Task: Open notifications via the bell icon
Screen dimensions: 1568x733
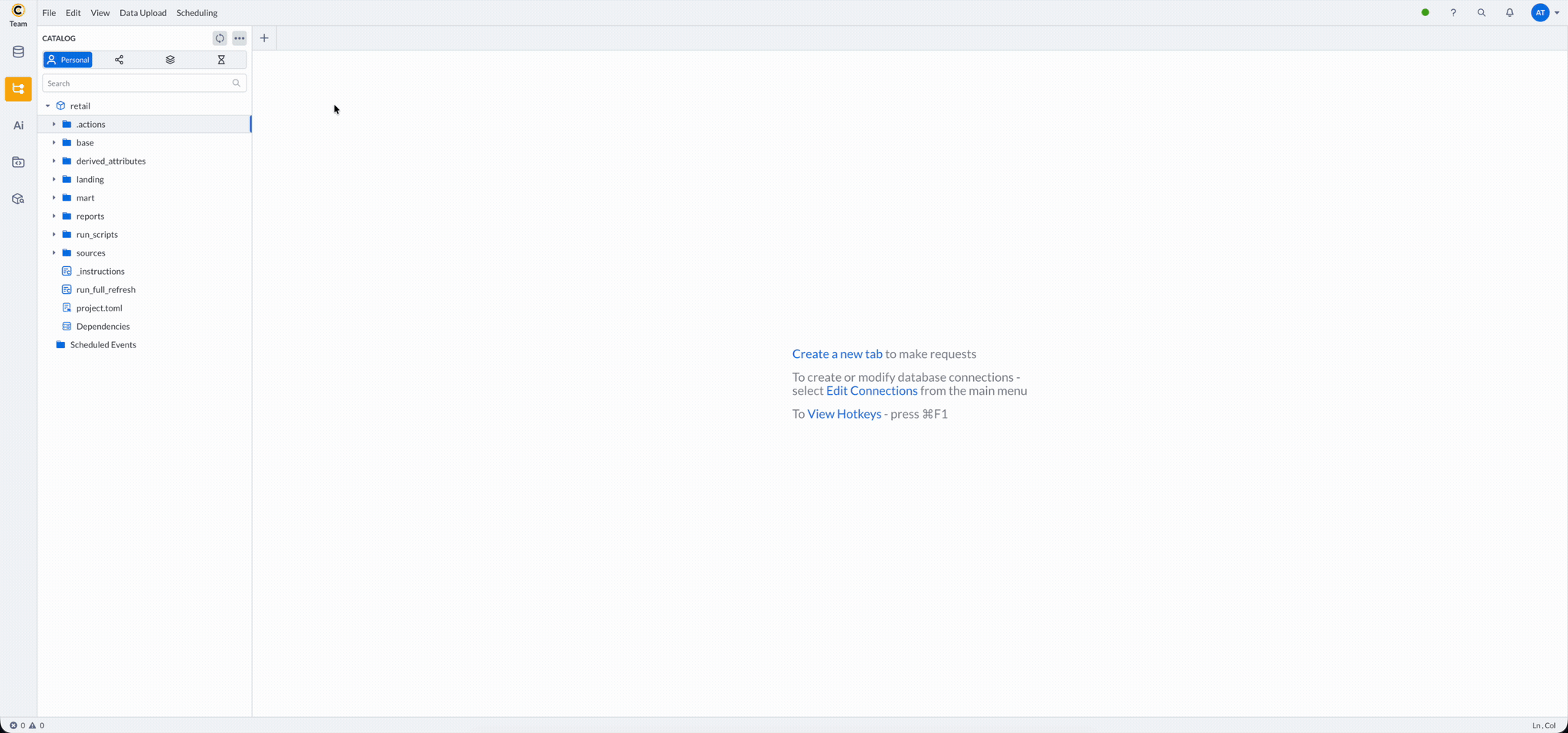Action: point(1509,13)
